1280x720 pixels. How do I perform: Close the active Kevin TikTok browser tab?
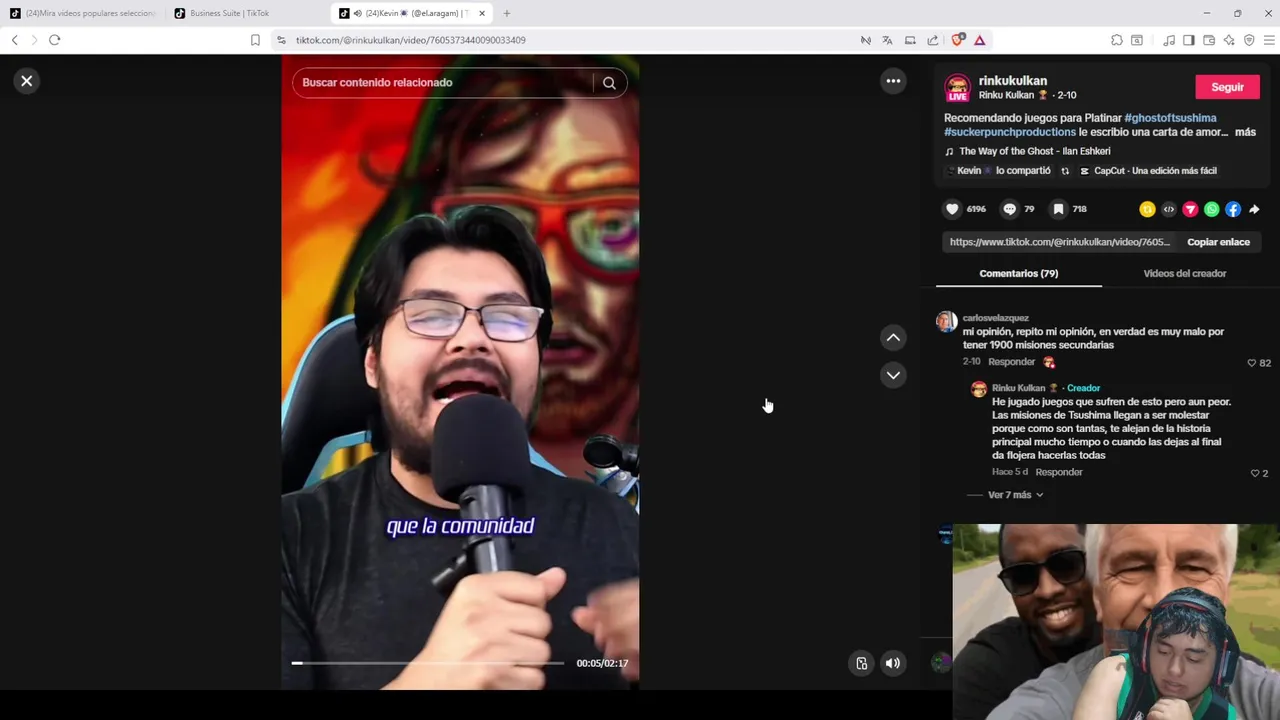point(481,13)
